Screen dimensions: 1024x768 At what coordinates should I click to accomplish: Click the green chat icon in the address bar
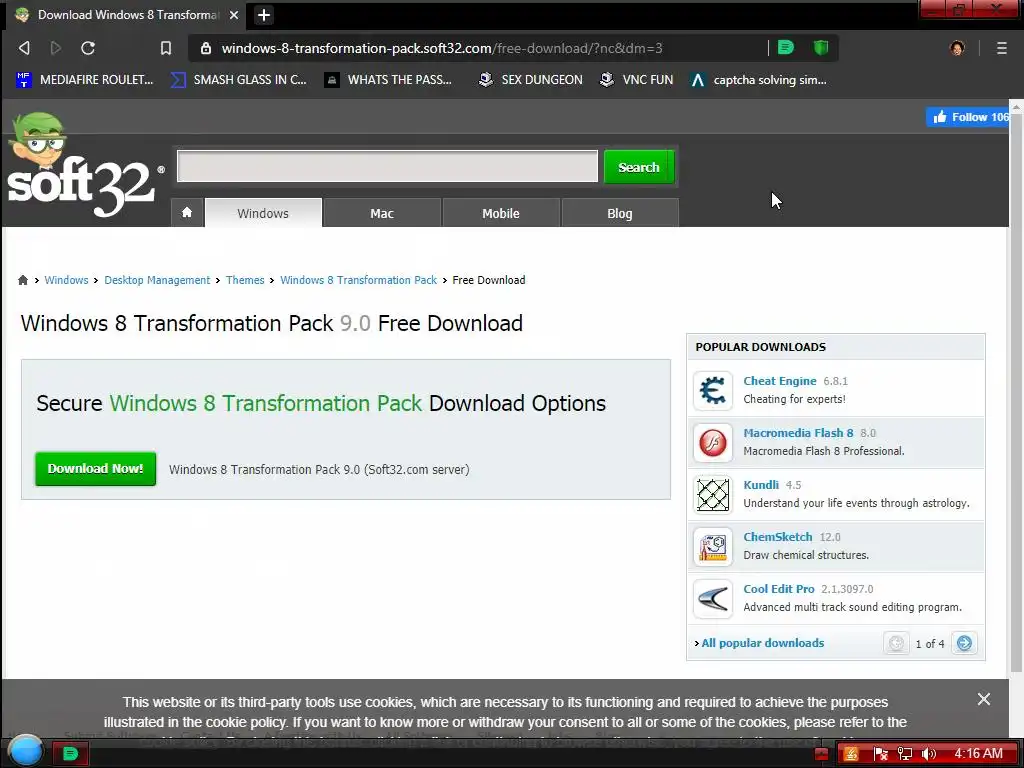coord(786,47)
